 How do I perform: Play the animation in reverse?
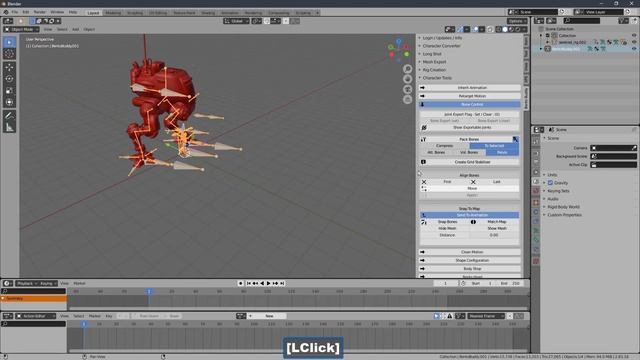click(262, 283)
